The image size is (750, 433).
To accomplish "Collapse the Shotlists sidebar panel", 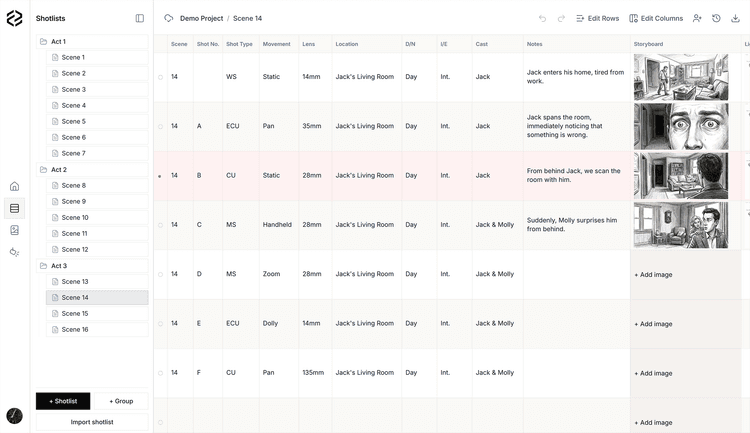I will [140, 18].
